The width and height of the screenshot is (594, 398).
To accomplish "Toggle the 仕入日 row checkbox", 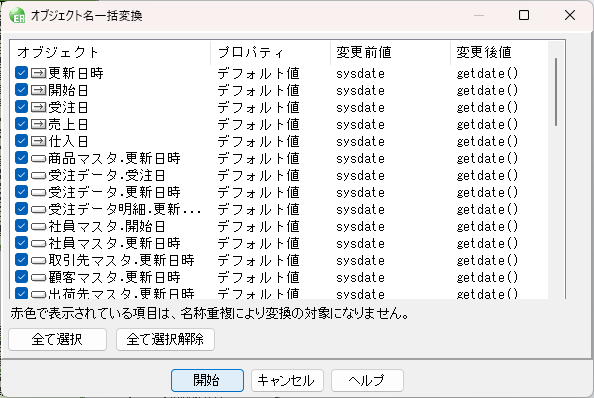I will point(22,141).
